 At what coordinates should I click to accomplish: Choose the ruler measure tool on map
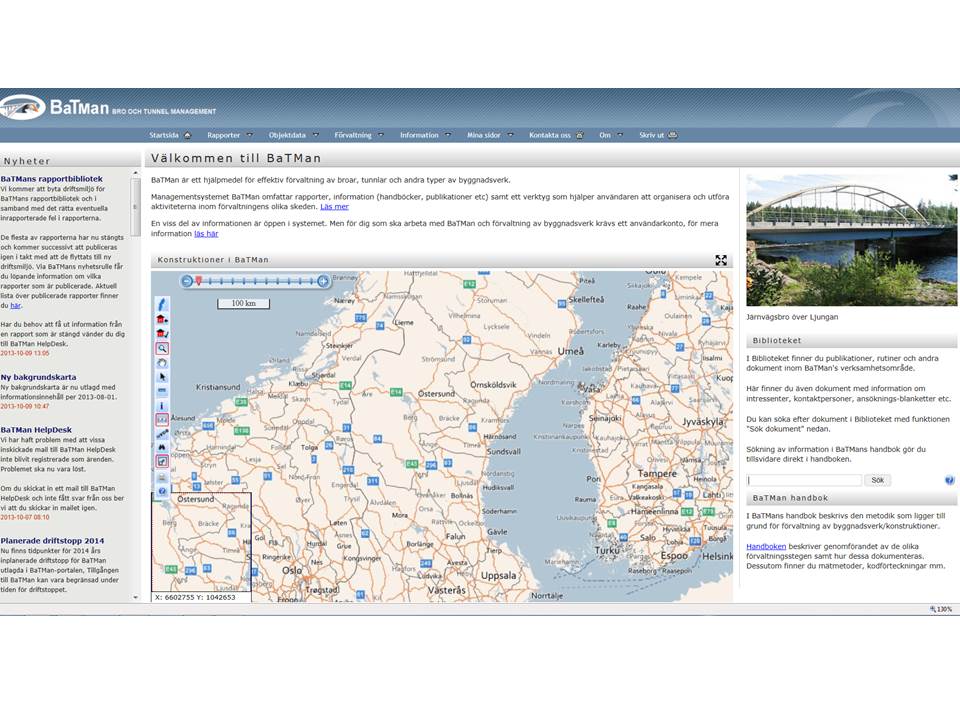click(162, 434)
